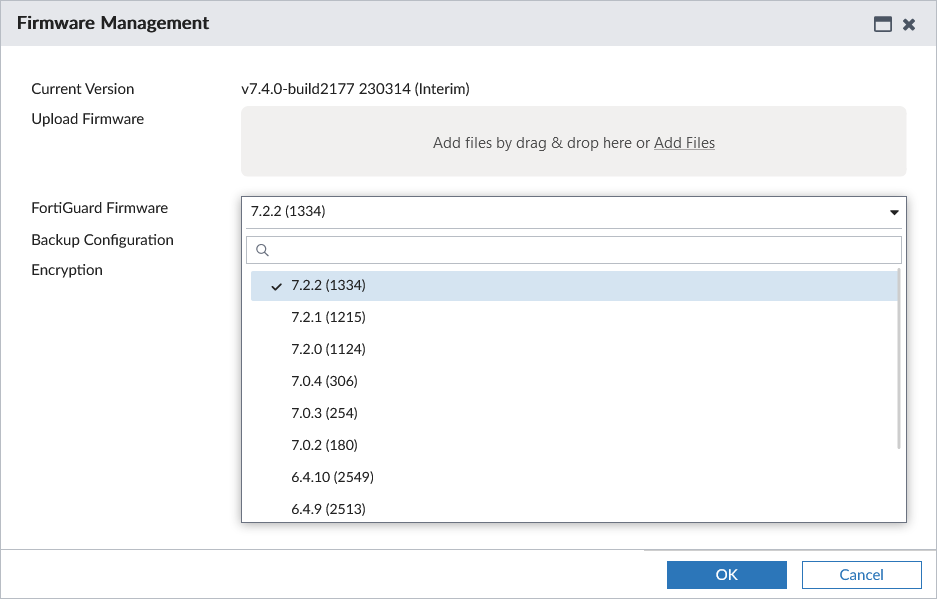Screen dimensions: 937x599
Task: Click the Backup Configuration label
Action: click(102, 239)
